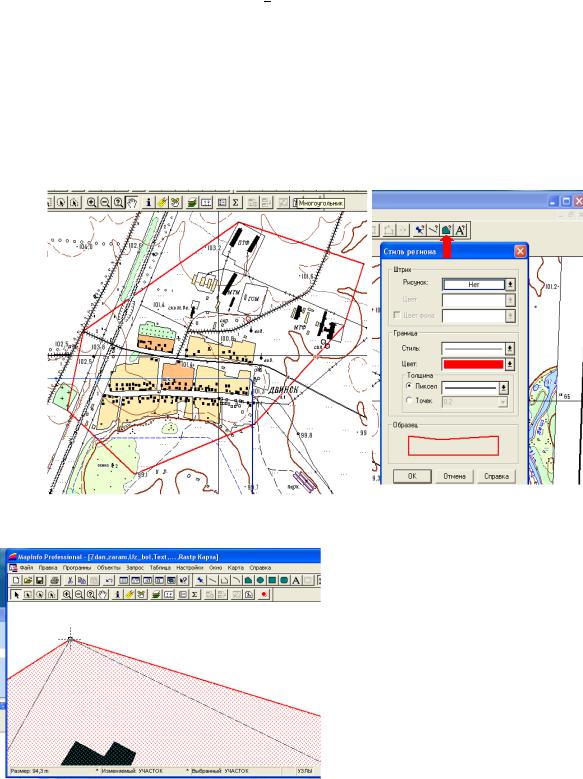This screenshot has width=583, height=779.
Task: Click the Cut scissors icon in the MapInfo Professional window
Action: click(70, 580)
